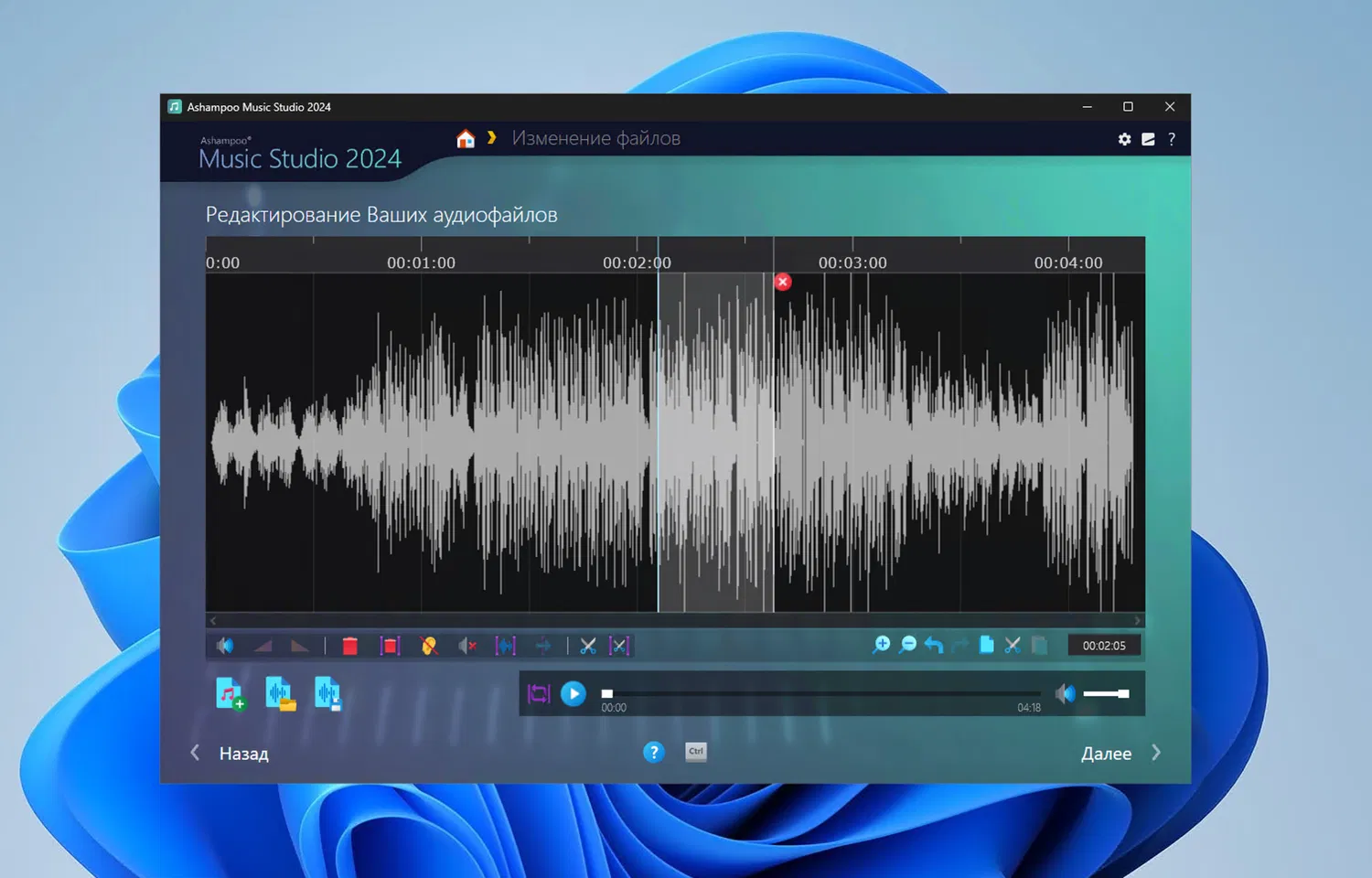
Task: Open help via the top question mark
Action: (x=1172, y=139)
